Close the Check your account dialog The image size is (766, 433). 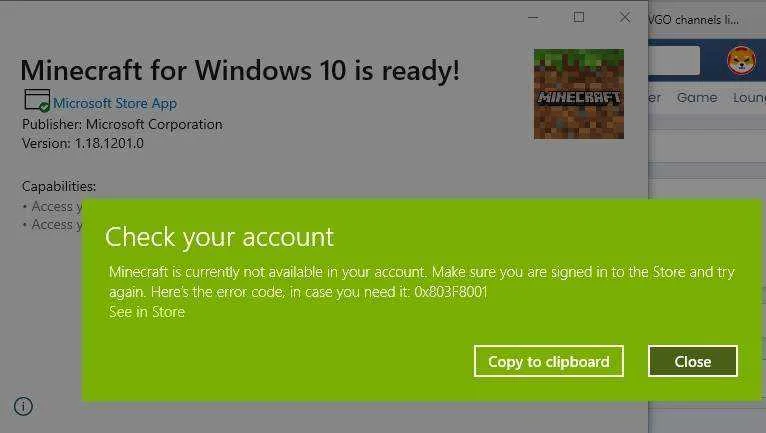[x=693, y=361]
